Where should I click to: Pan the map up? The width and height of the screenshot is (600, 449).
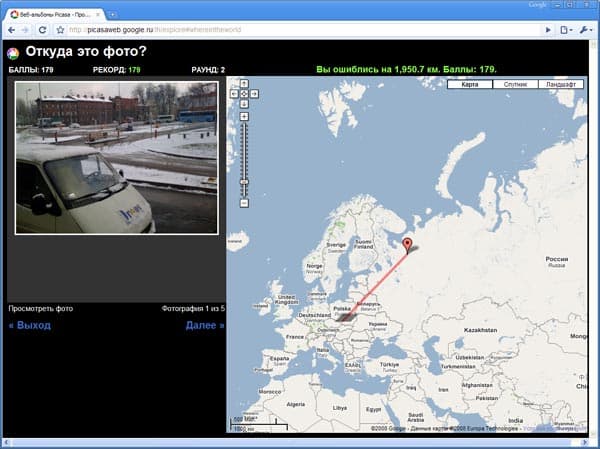click(x=244, y=83)
